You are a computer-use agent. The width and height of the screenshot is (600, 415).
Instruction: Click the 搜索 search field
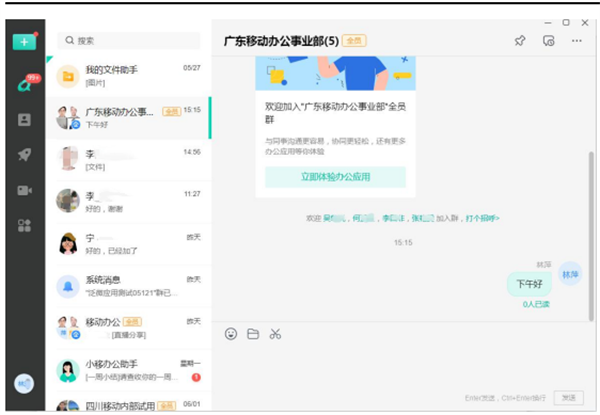tap(130, 41)
